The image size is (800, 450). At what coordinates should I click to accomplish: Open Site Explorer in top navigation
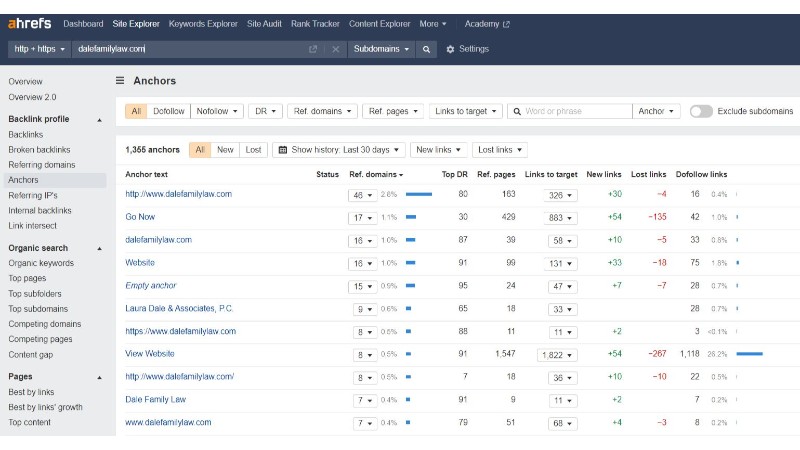(136, 24)
